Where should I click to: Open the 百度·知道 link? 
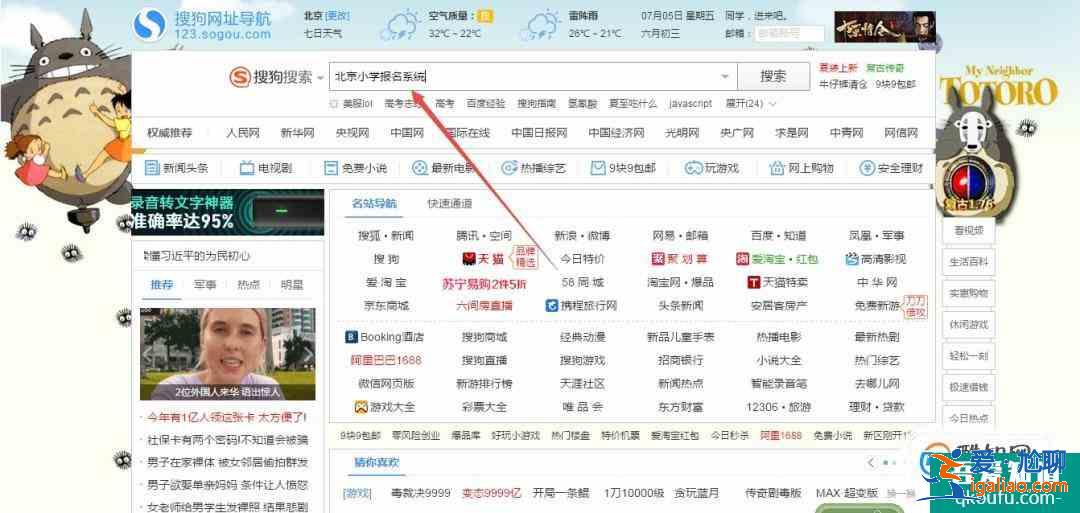pos(778,235)
